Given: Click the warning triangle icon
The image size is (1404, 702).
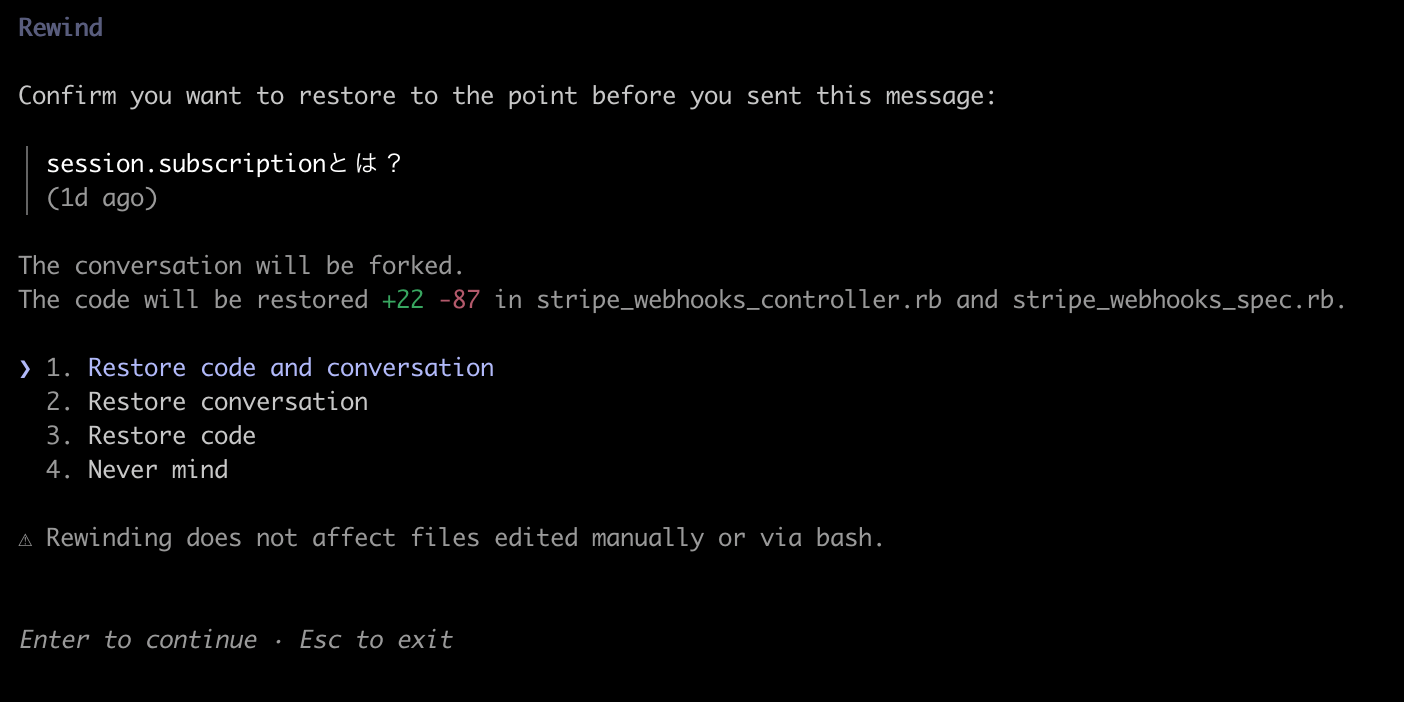Looking at the screenshot, I should (25, 538).
